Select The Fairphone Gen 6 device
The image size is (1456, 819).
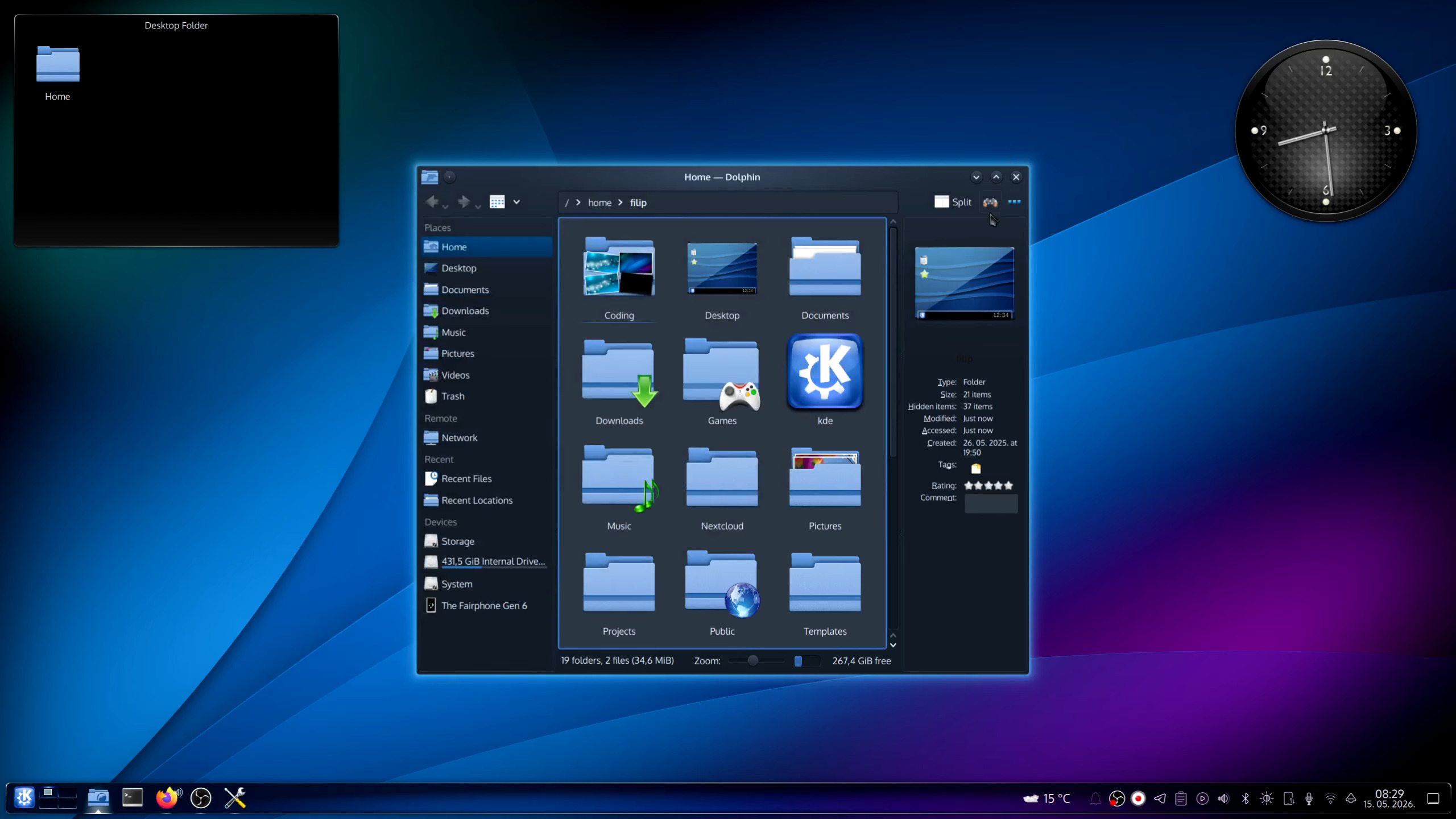click(x=487, y=606)
